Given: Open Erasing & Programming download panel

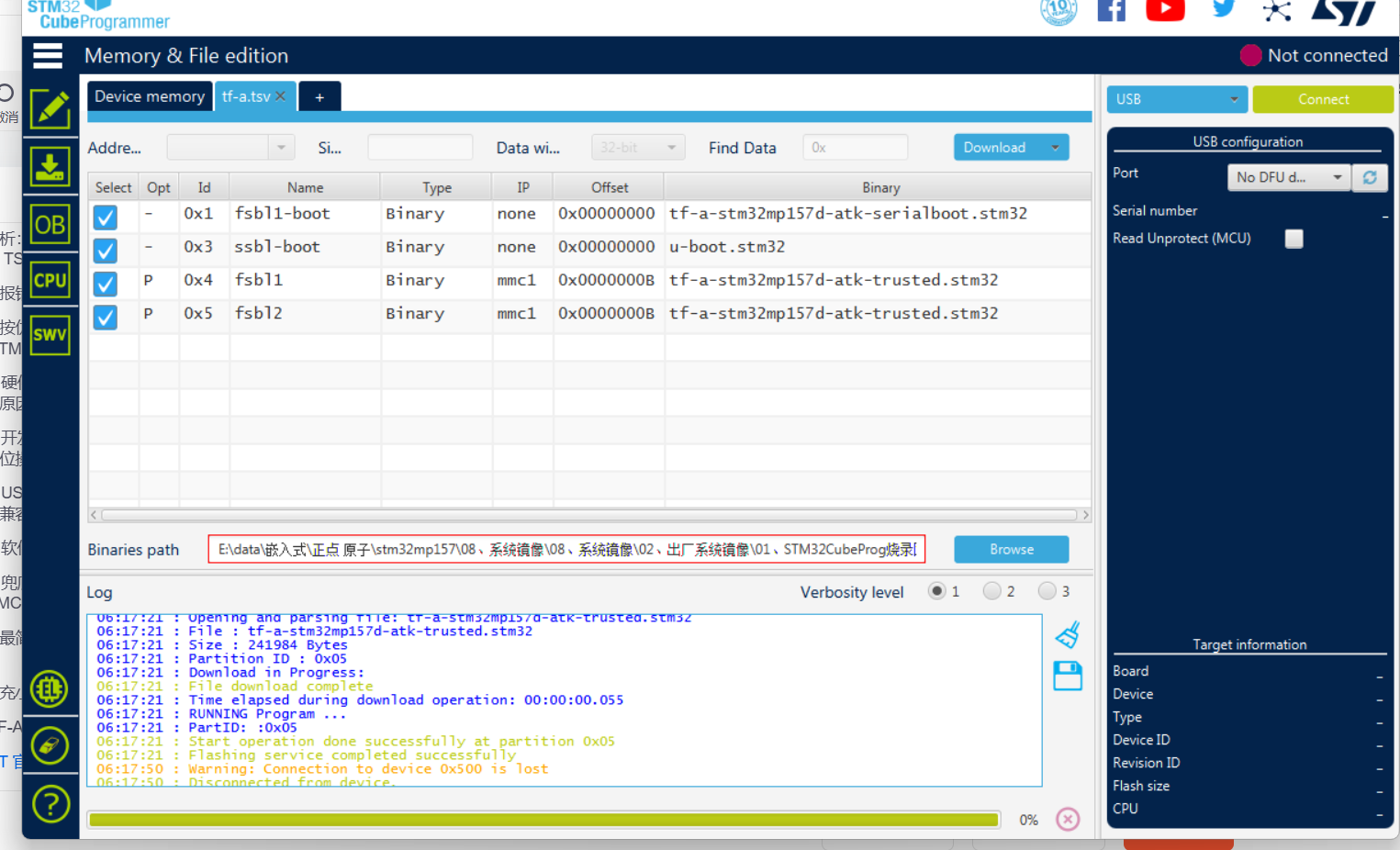Looking at the screenshot, I should click(x=50, y=167).
